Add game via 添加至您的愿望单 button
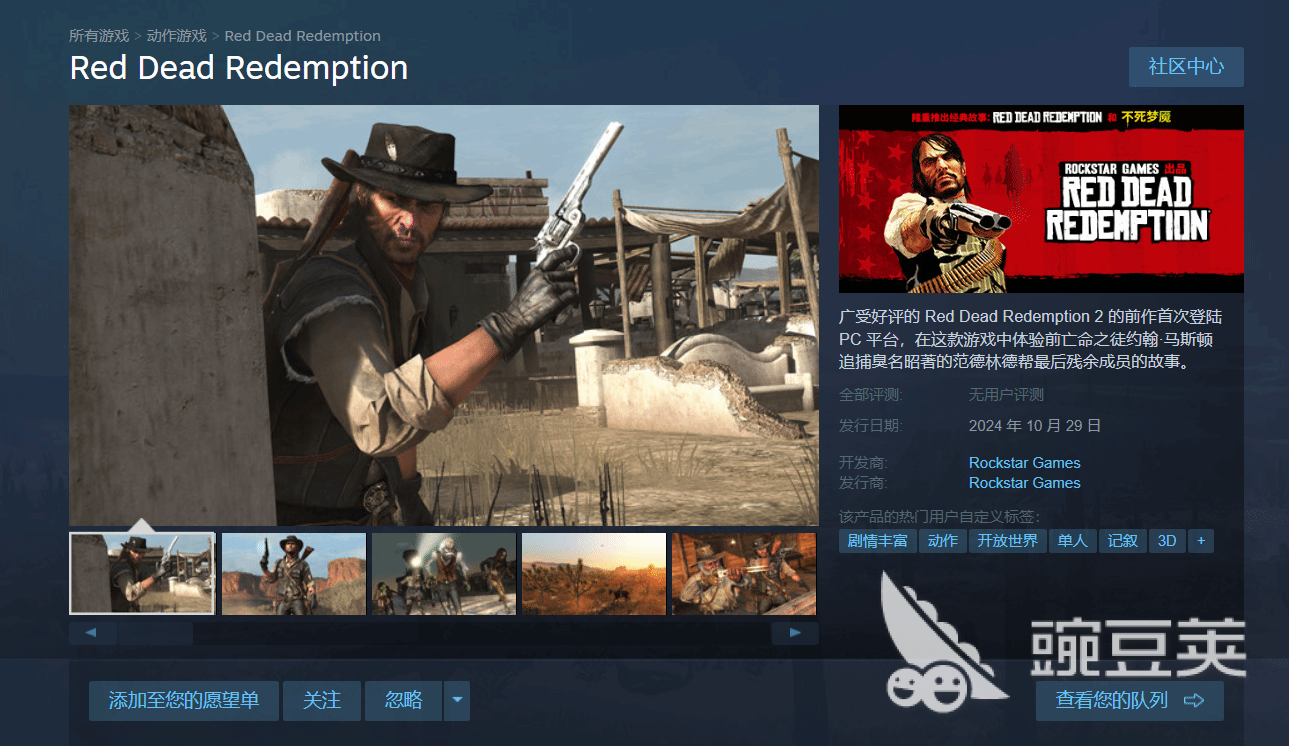 (183, 701)
